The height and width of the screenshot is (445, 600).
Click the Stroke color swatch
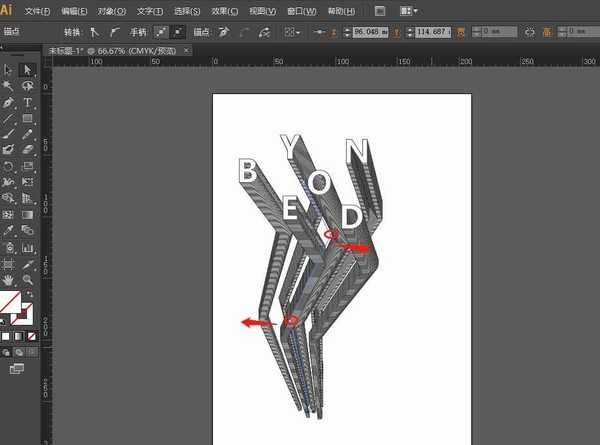coord(25,315)
